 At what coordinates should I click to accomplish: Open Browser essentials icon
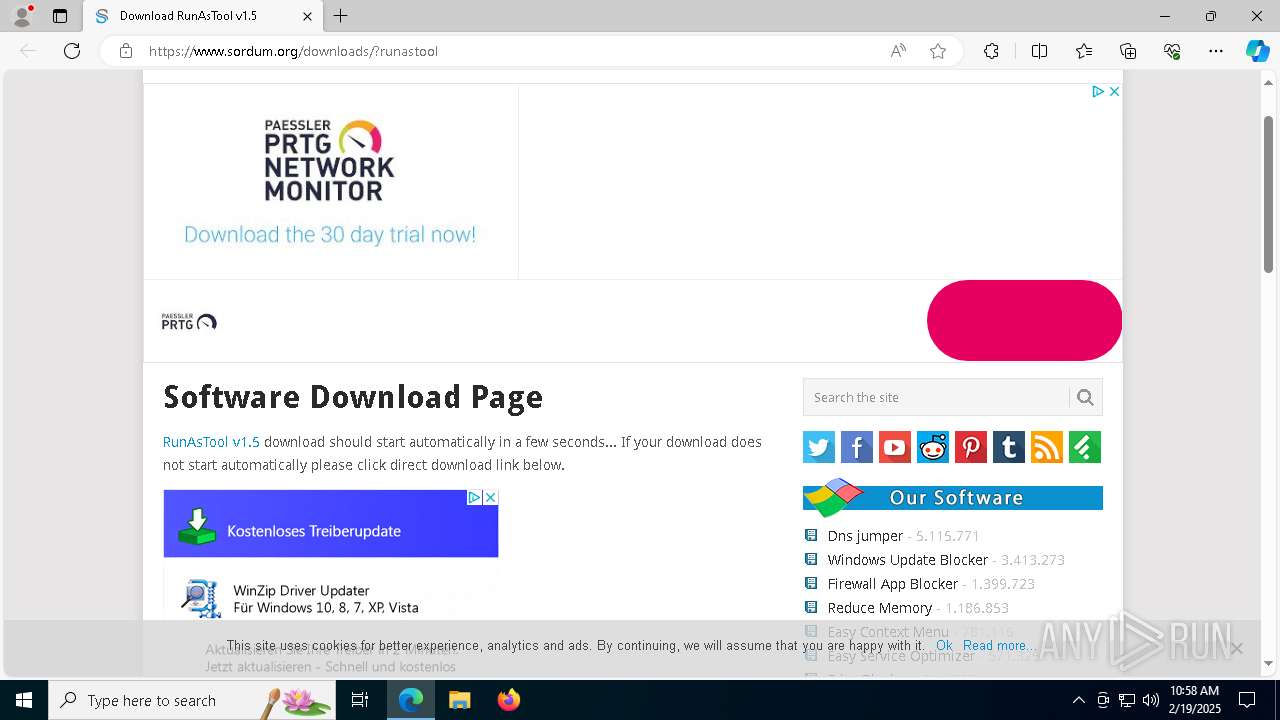(x=1172, y=51)
